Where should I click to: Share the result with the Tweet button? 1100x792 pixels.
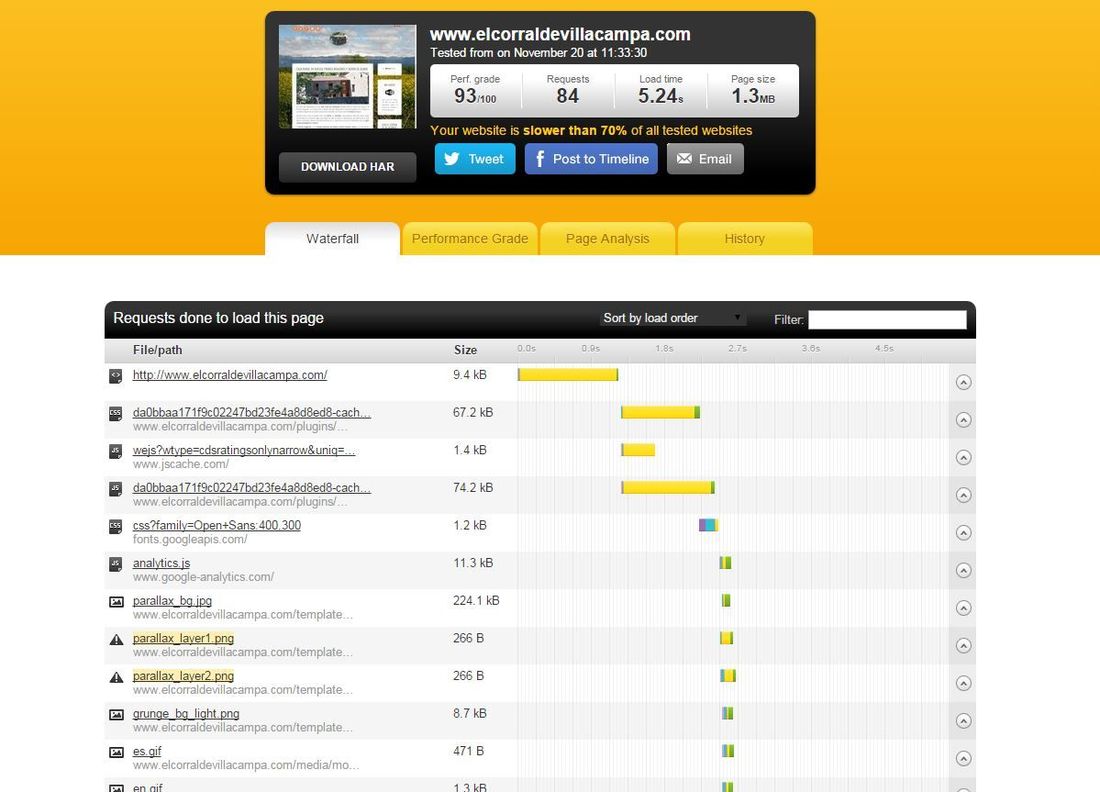(x=475, y=159)
